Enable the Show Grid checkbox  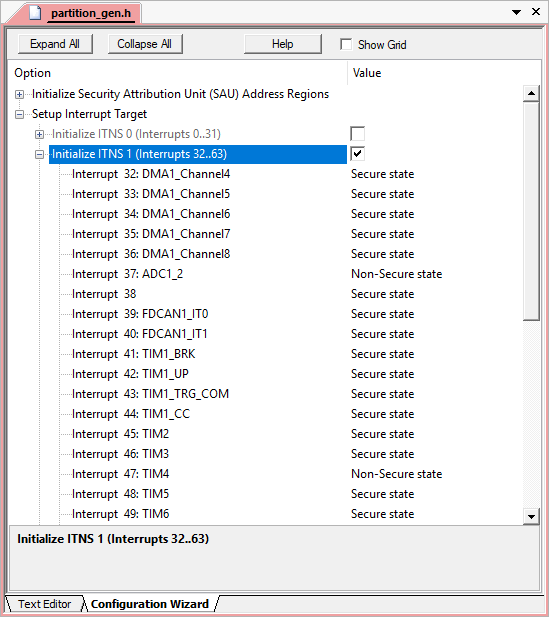[x=346, y=44]
